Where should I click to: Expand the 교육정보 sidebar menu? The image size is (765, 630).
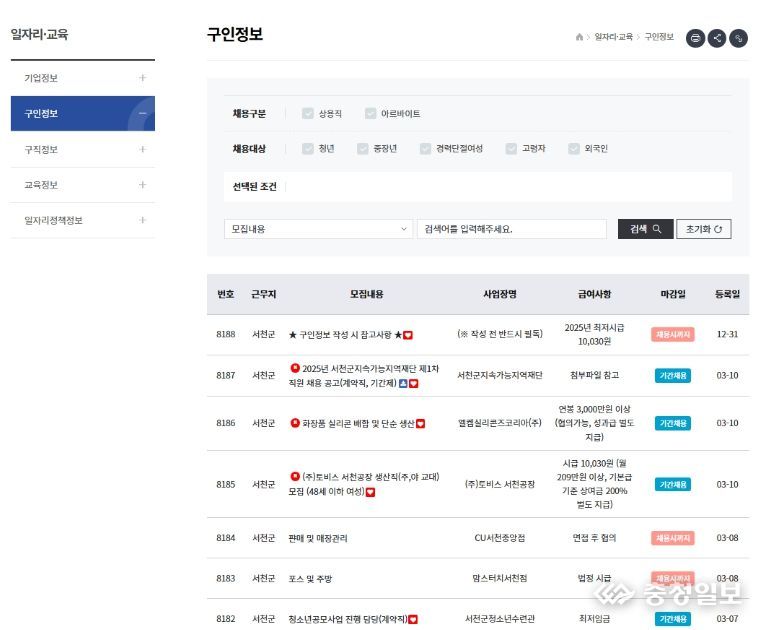pos(142,184)
